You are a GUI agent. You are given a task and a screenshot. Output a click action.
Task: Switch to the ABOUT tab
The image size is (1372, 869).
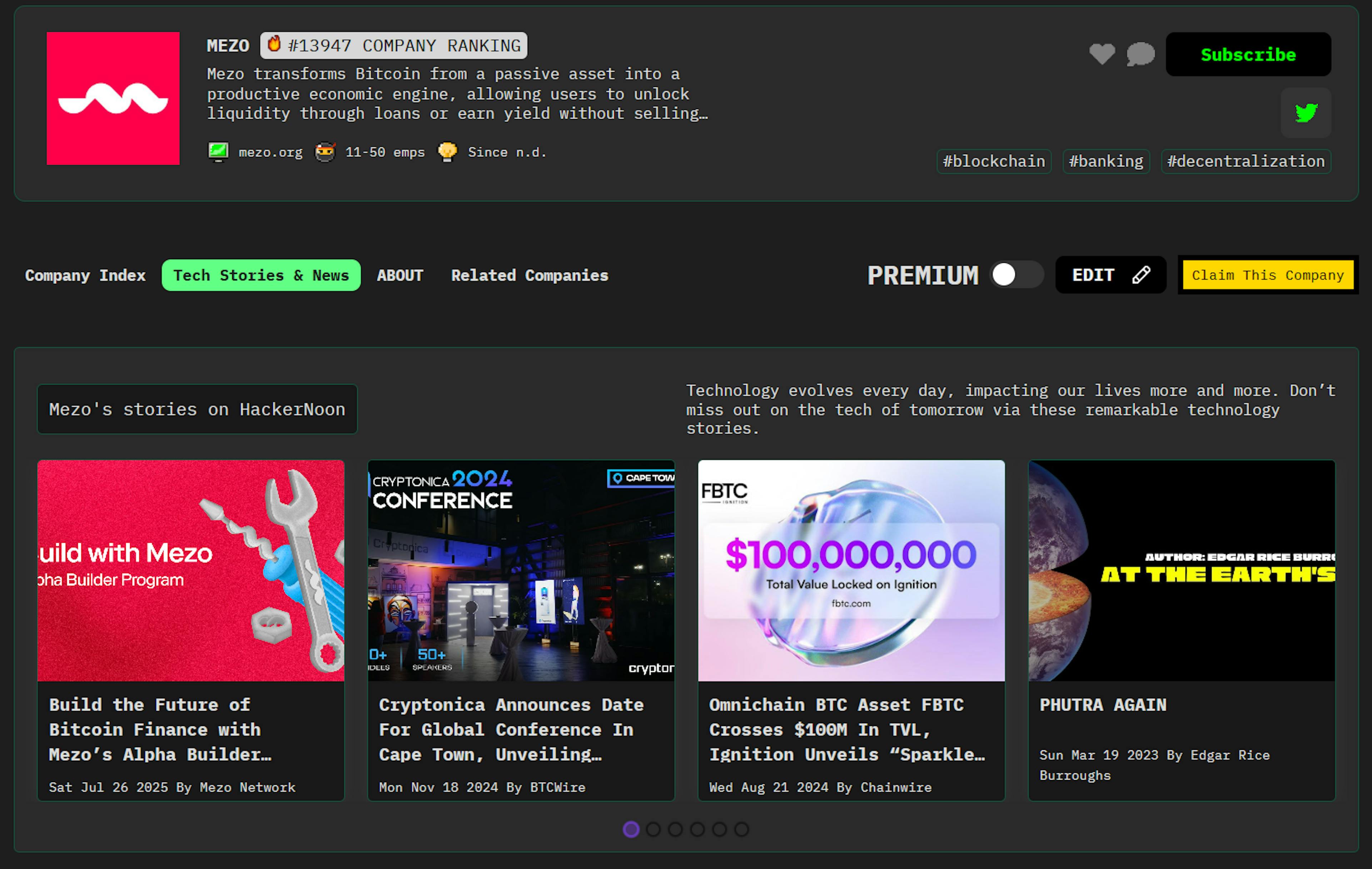coord(399,275)
